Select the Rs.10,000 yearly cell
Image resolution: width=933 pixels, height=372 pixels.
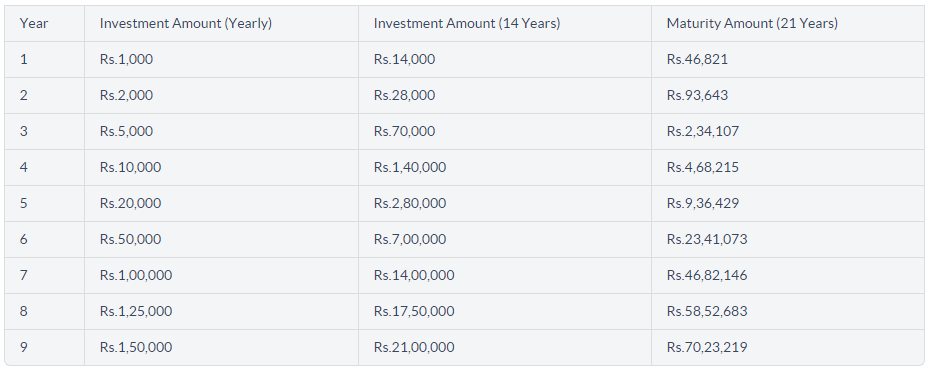point(130,167)
